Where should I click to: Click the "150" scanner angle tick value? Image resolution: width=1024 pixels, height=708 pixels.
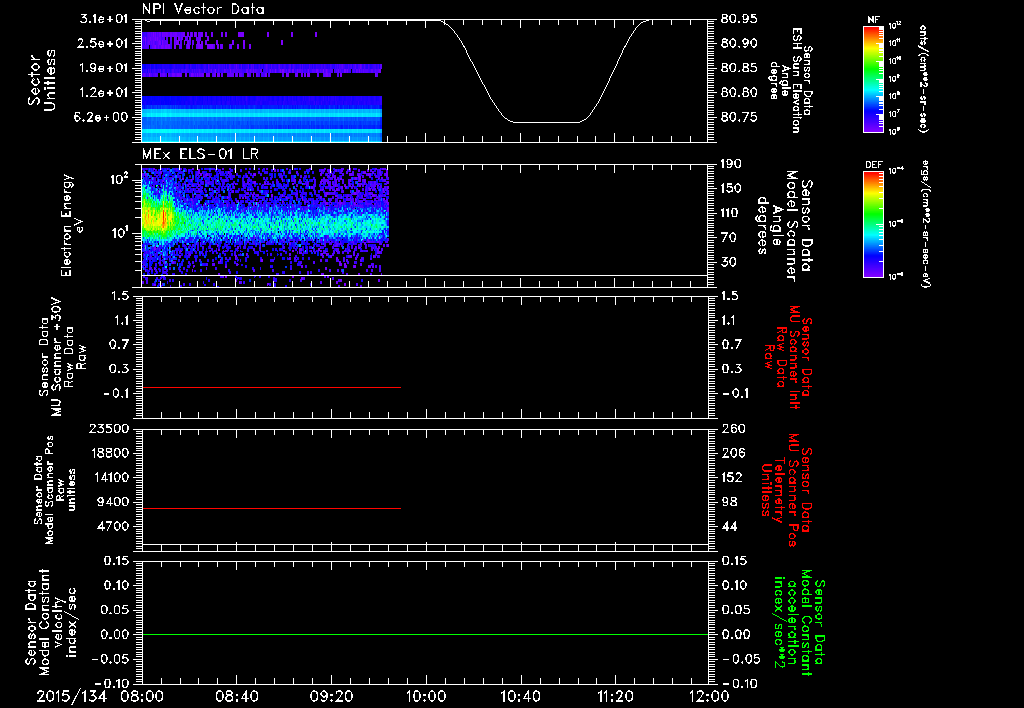[731, 188]
